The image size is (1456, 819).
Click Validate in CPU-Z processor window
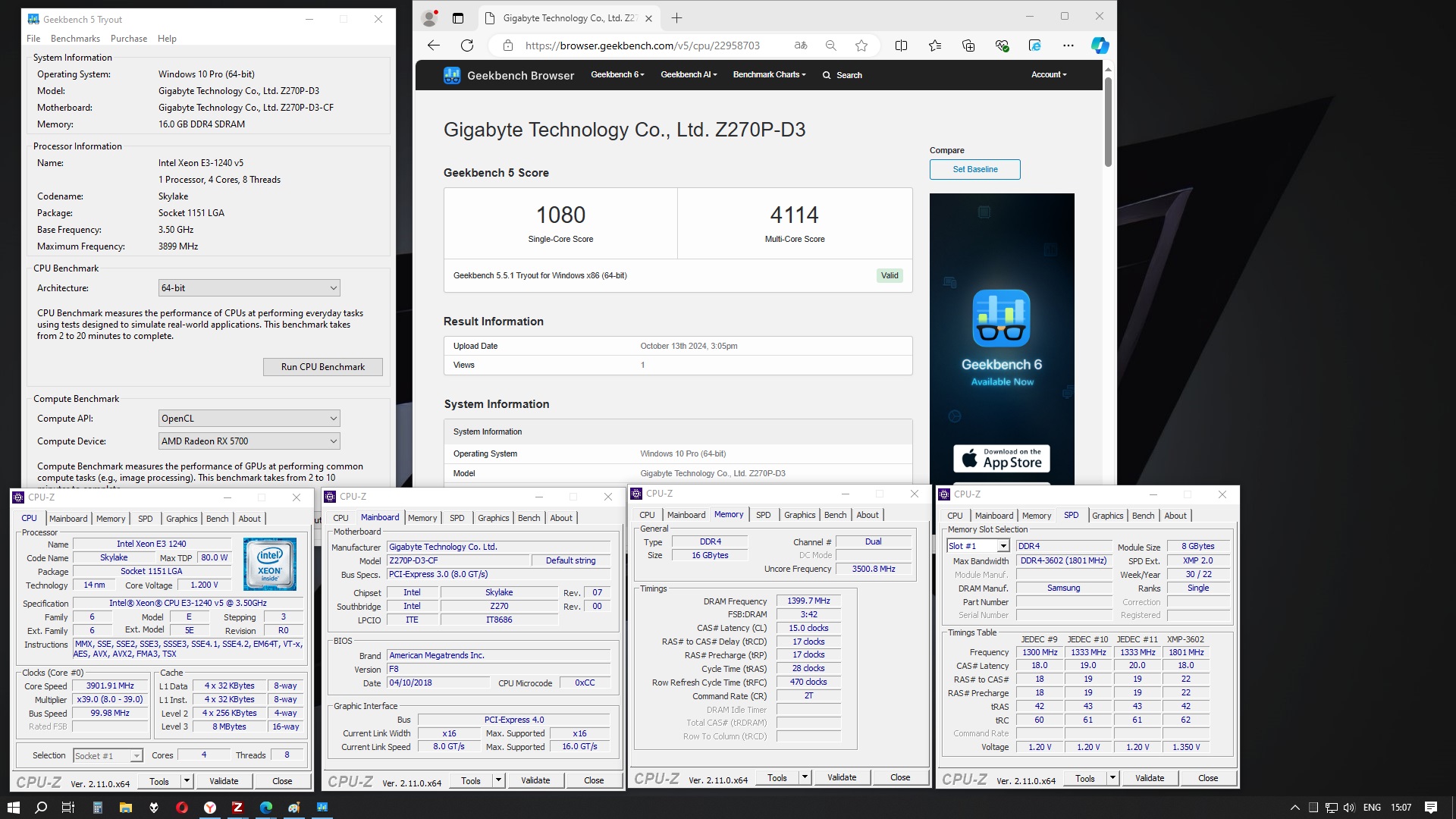224,781
